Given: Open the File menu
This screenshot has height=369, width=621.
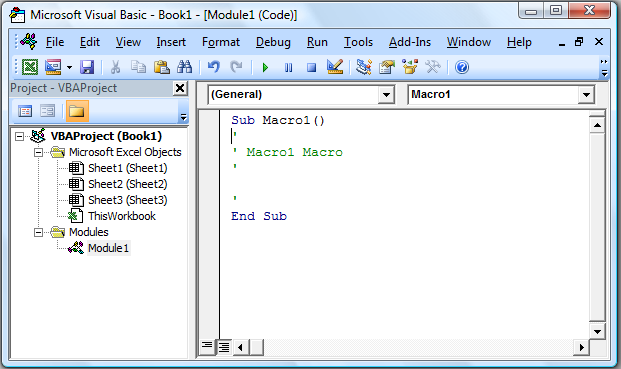Looking at the screenshot, I should click(55, 42).
